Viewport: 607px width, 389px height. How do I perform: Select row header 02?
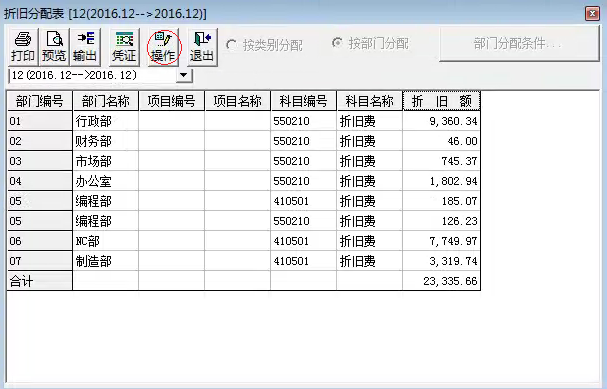click(x=39, y=141)
